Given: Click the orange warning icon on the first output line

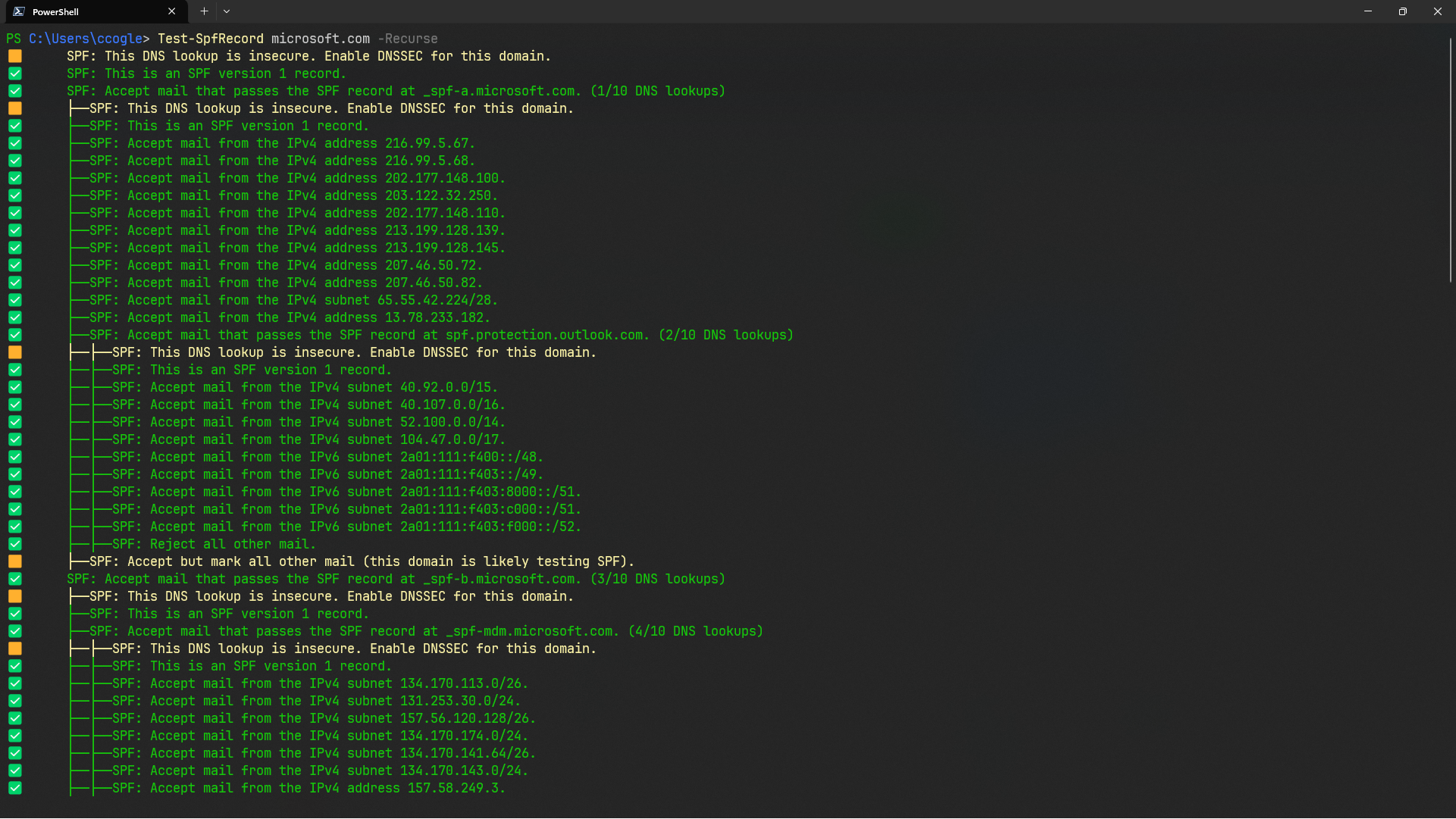Looking at the screenshot, I should [x=15, y=56].
